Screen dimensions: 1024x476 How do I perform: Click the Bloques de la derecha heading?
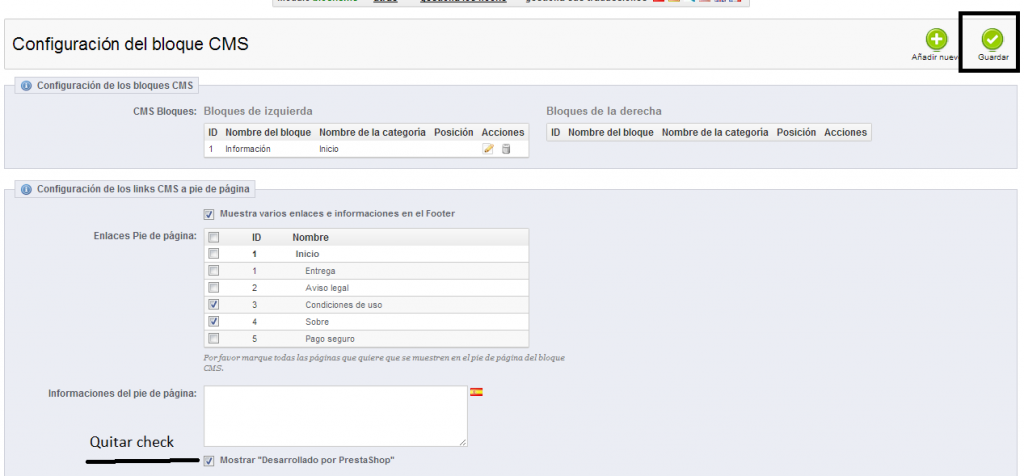(x=603, y=111)
